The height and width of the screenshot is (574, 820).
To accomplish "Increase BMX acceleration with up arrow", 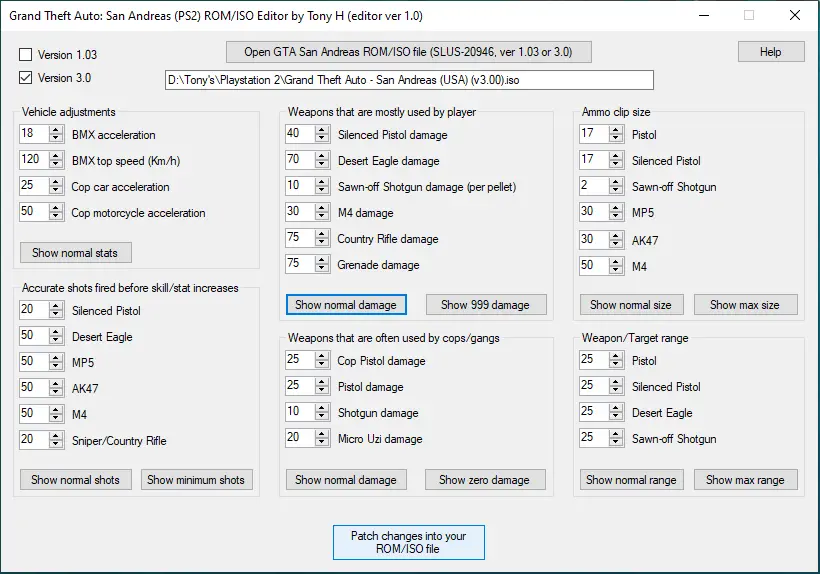I will point(56,130).
